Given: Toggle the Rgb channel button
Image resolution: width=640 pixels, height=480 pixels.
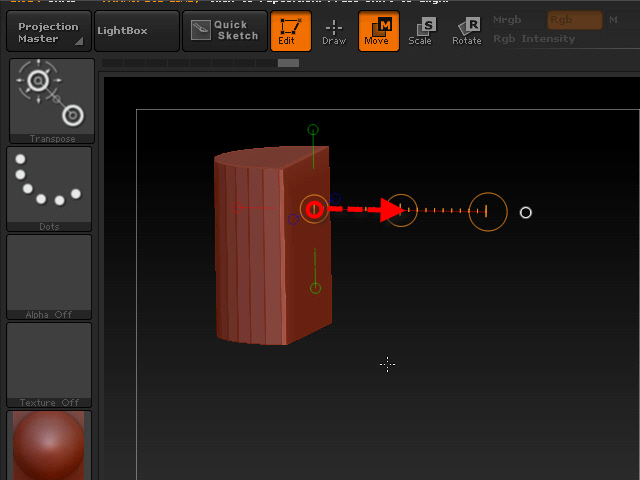Looking at the screenshot, I should point(574,20).
